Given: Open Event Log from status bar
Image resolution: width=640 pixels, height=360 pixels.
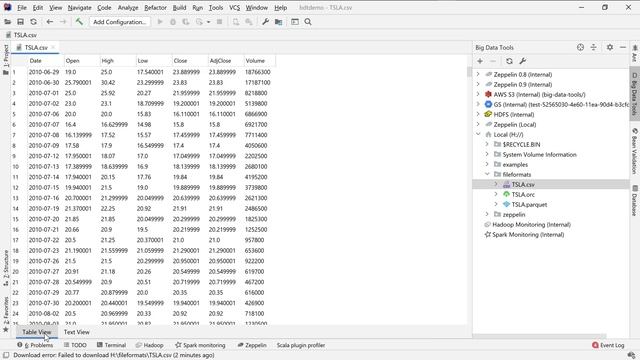Looking at the screenshot, I should pyautogui.click(x=608, y=345).
